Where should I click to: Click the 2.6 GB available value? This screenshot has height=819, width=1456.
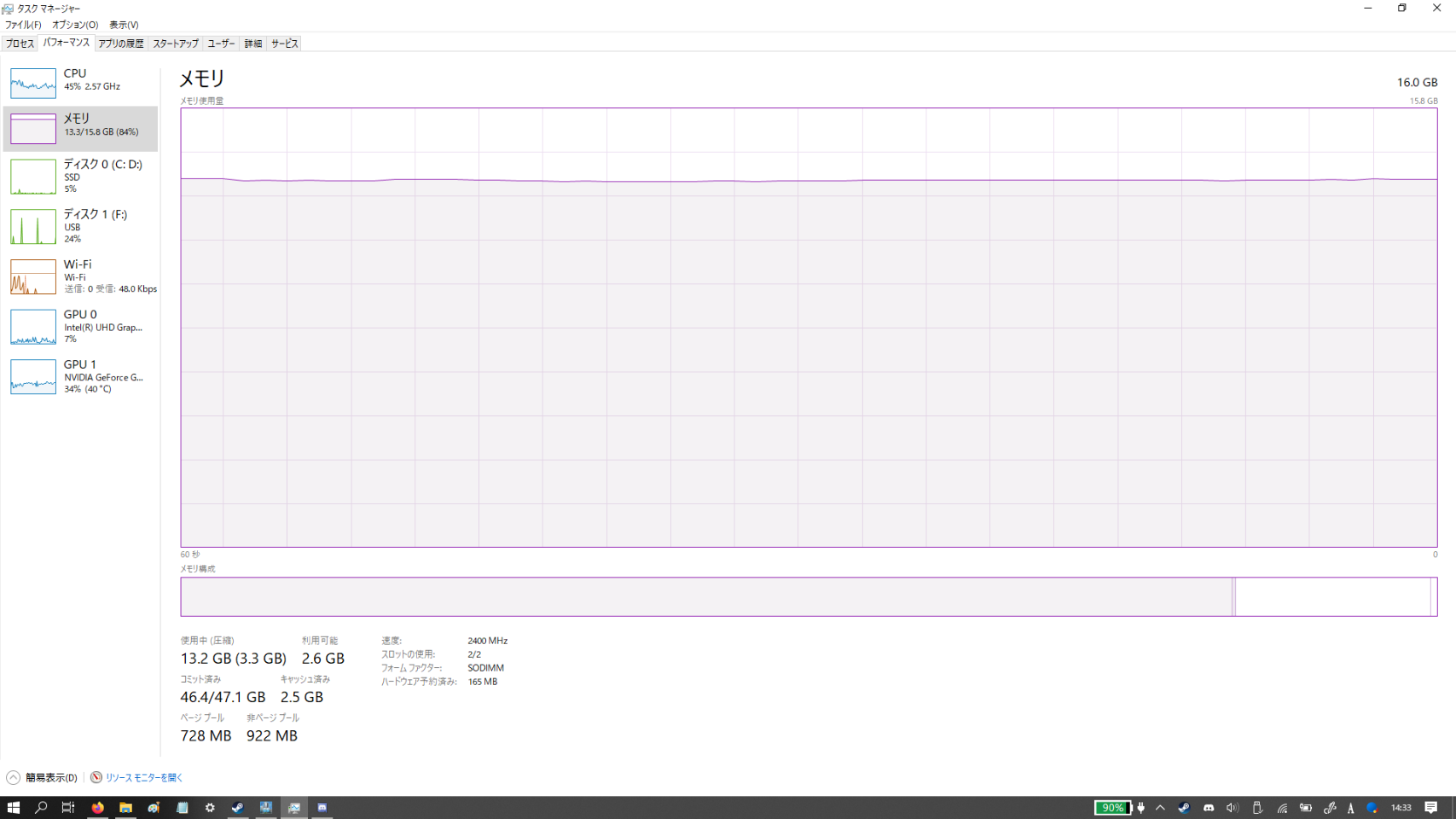(x=323, y=659)
